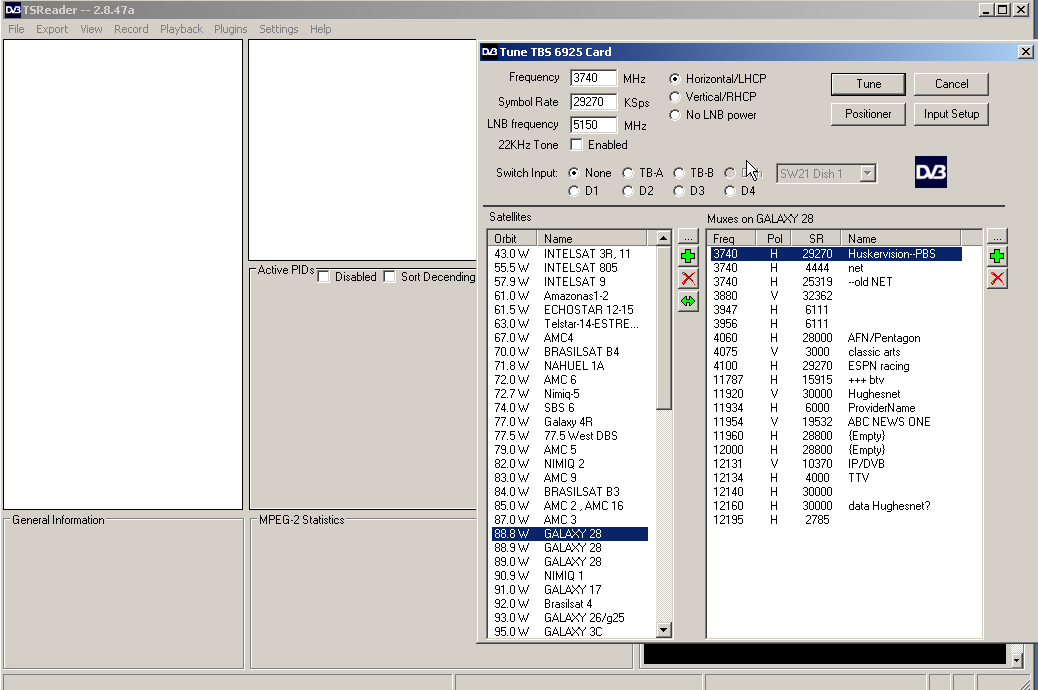Click the satellites list scroll-up arrow
This screenshot has width=1038, height=690.
pyautogui.click(x=663, y=238)
